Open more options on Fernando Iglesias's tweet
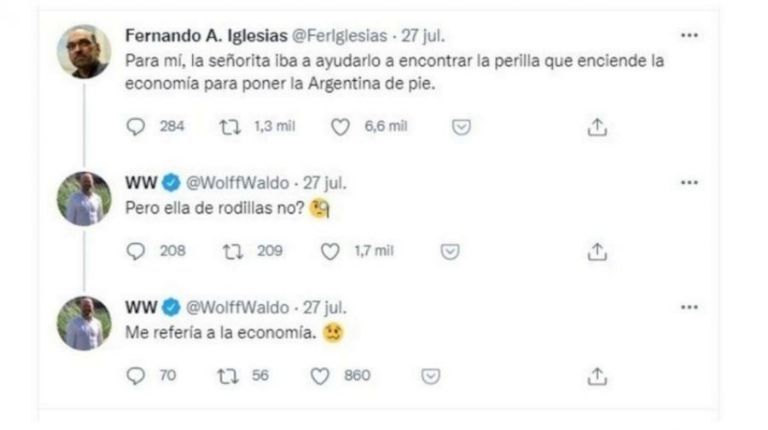The image size is (768, 430). (x=689, y=35)
